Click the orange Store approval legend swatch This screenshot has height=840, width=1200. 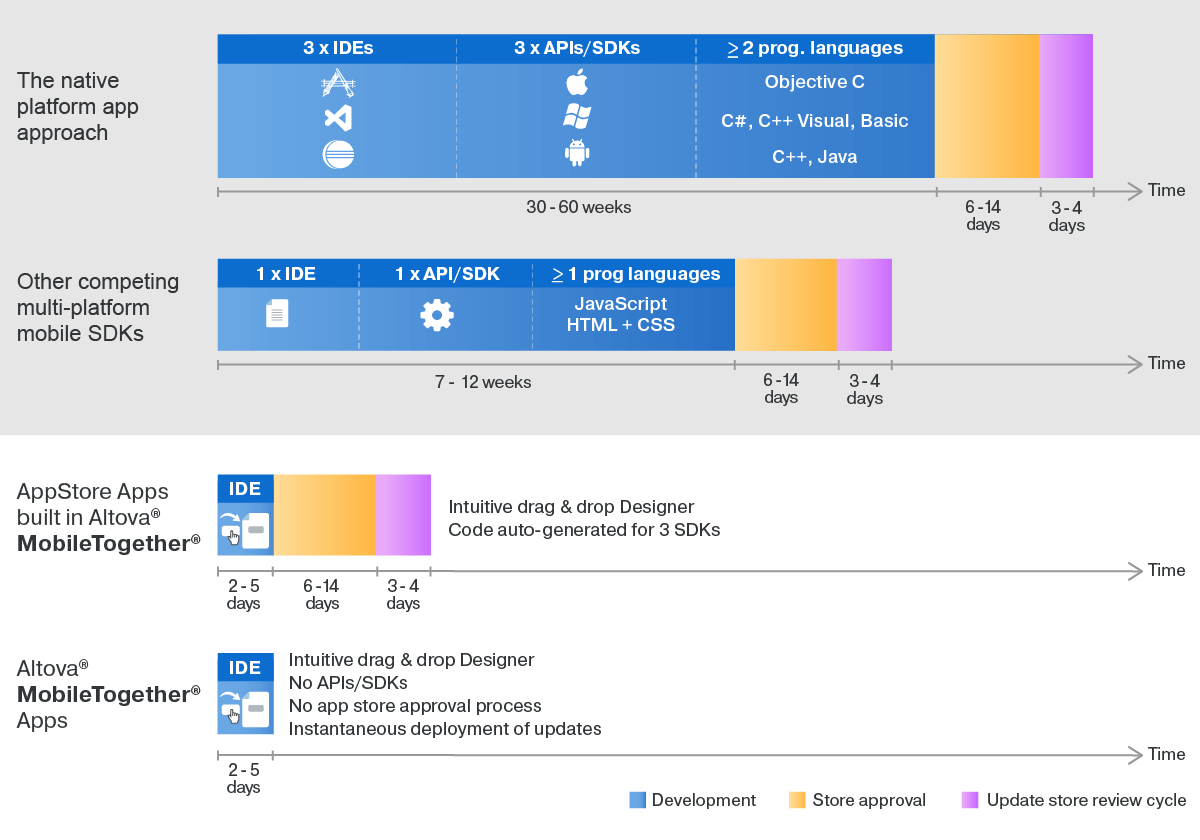tap(797, 800)
